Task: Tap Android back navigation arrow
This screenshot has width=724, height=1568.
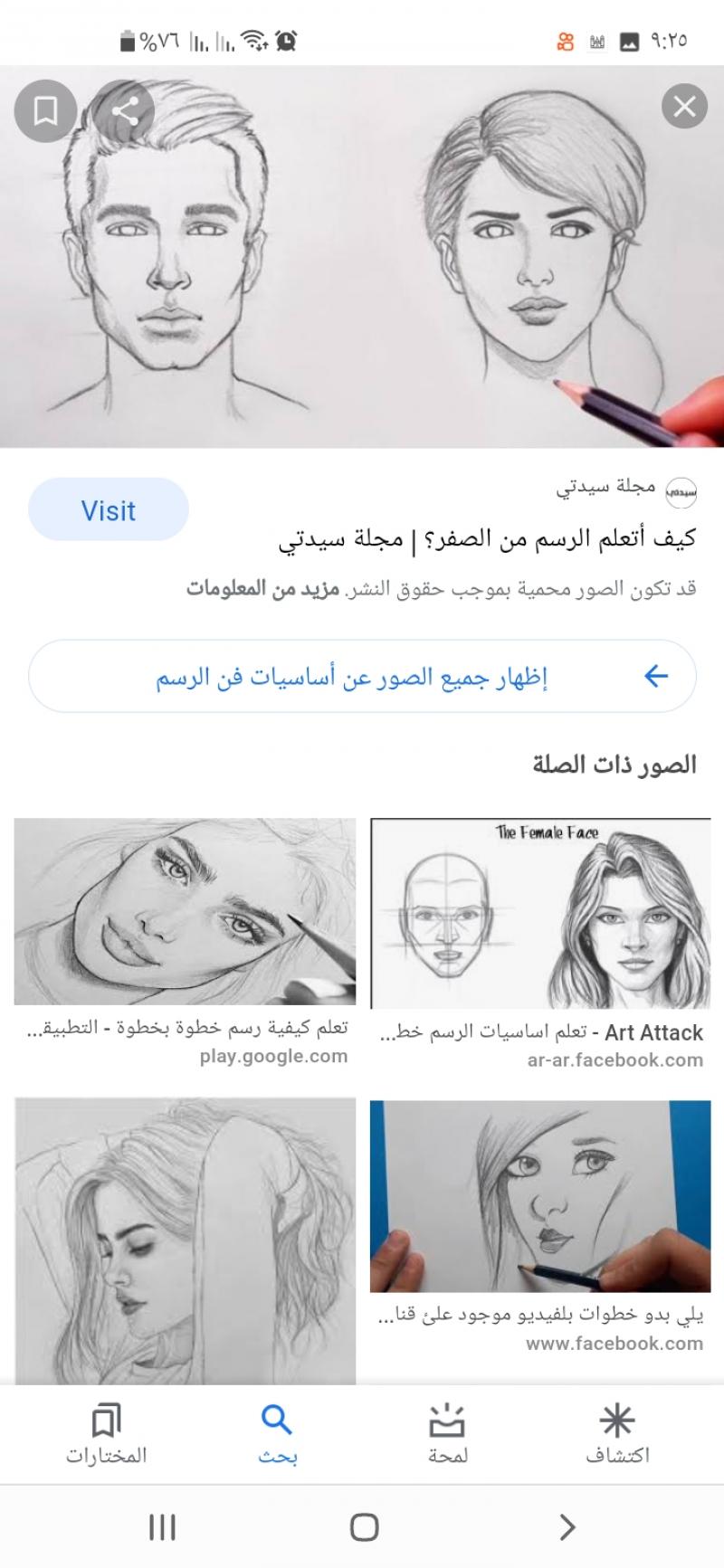Action: click(x=567, y=1527)
